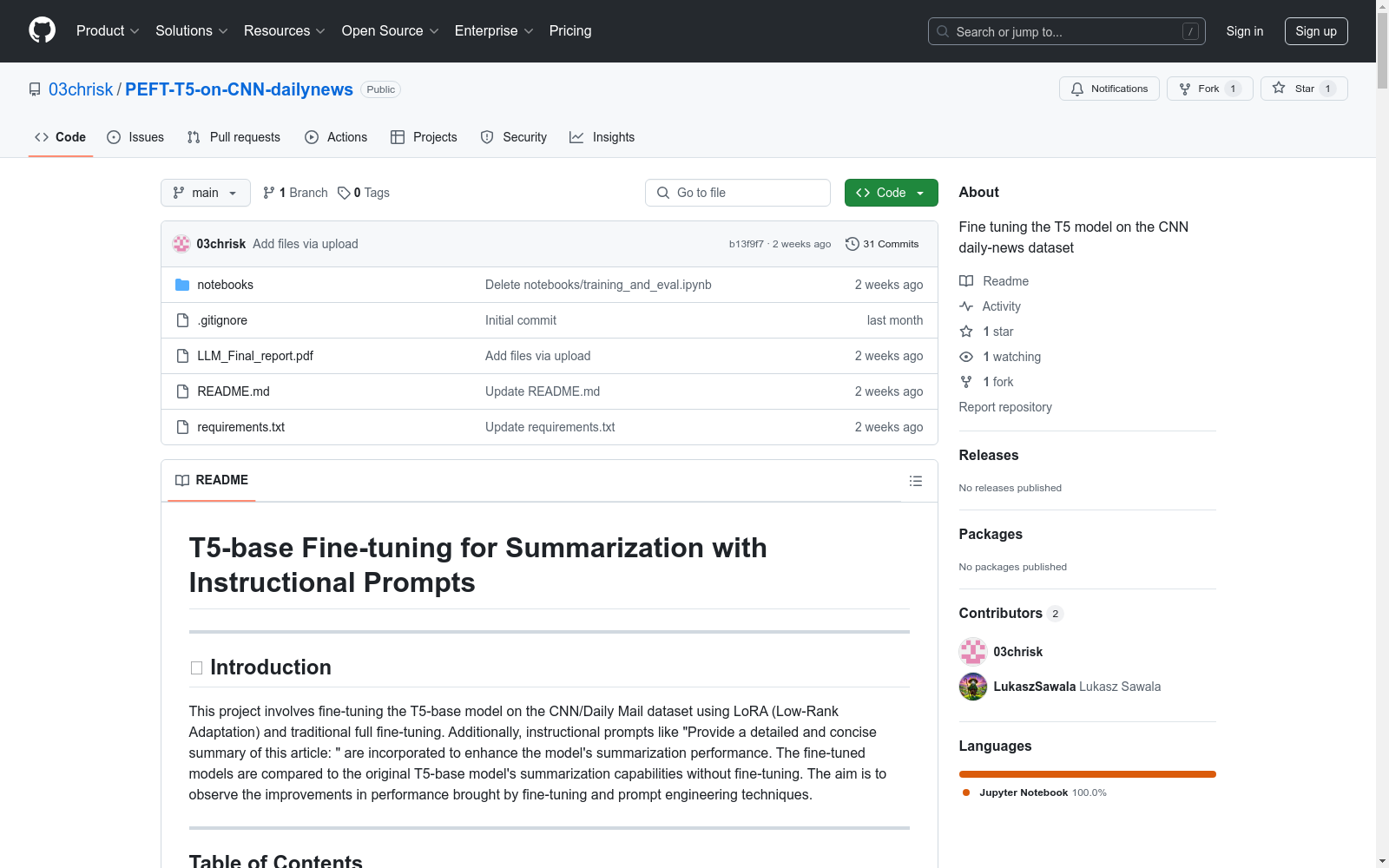Screen dimensions: 1389x868
Task: Click the Go to file search field
Action: tap(738, 193)
